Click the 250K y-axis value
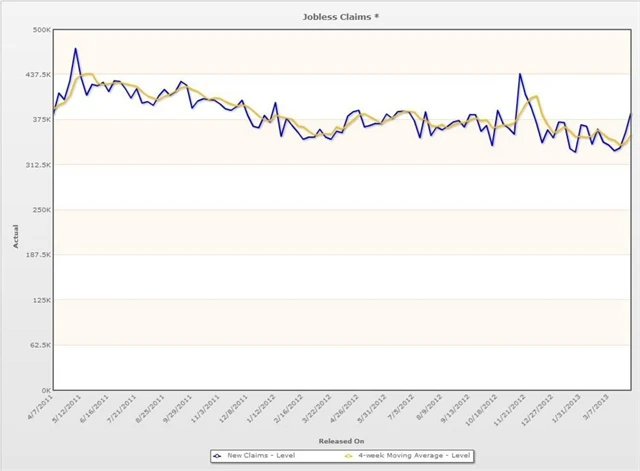The width and height of the screenshot is (640, 471). (42, 210)
